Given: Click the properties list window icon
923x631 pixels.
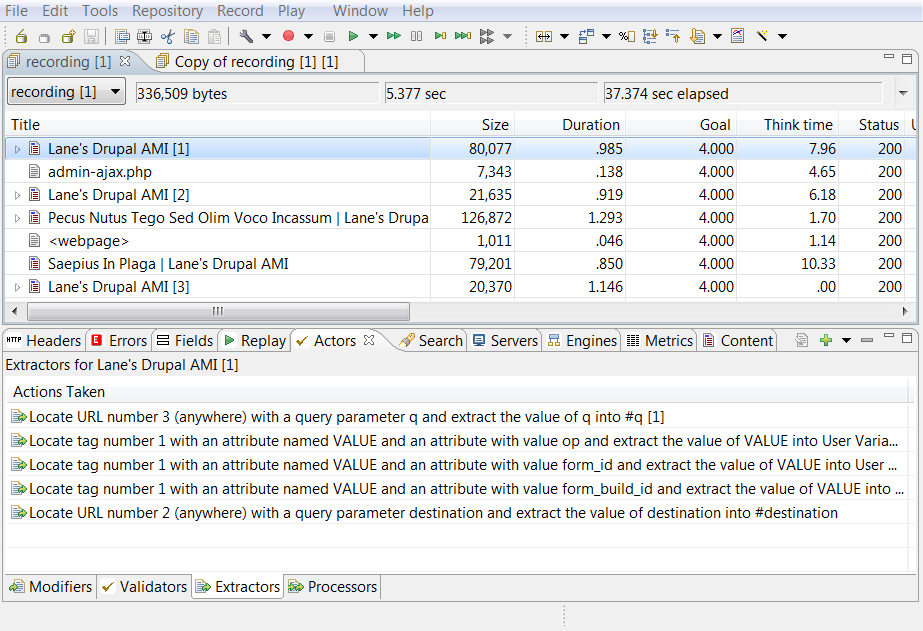Looking at the screenshot, I should pyautogui.click(x=122, y=36).
